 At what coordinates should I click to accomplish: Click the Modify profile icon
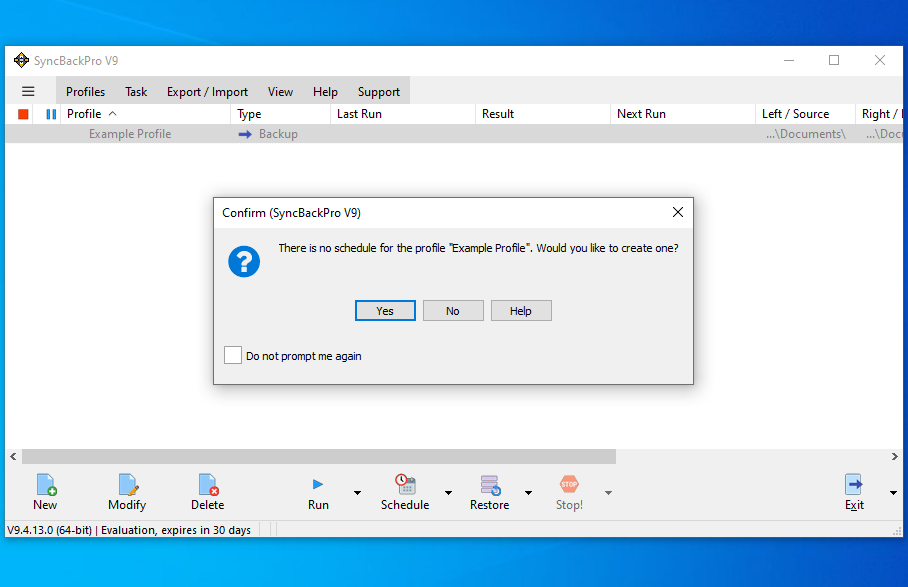coord(127,485)
